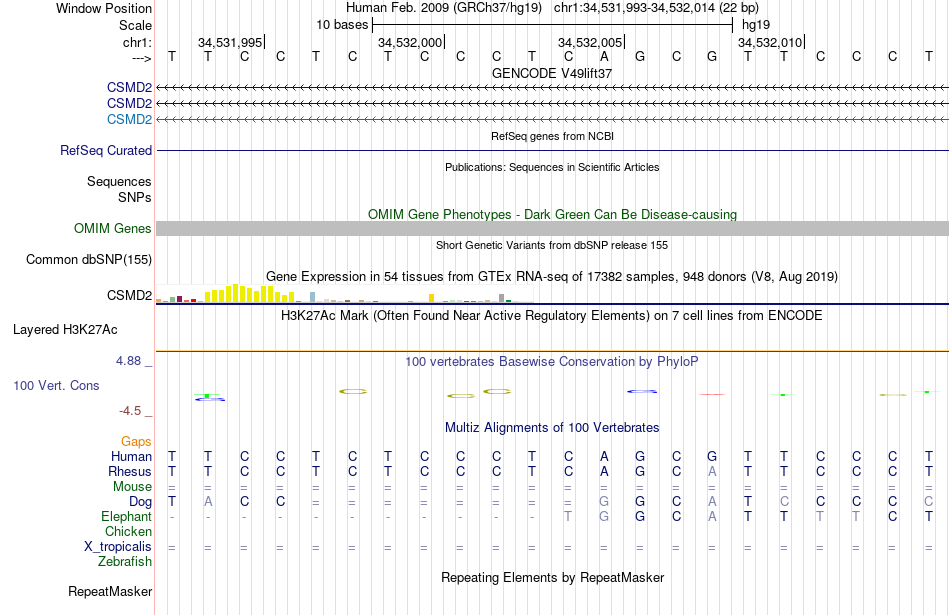The height and width of the screenshot is (615, 950).
Task: Click the Chicken alignment row label
Action: (128, 531)
